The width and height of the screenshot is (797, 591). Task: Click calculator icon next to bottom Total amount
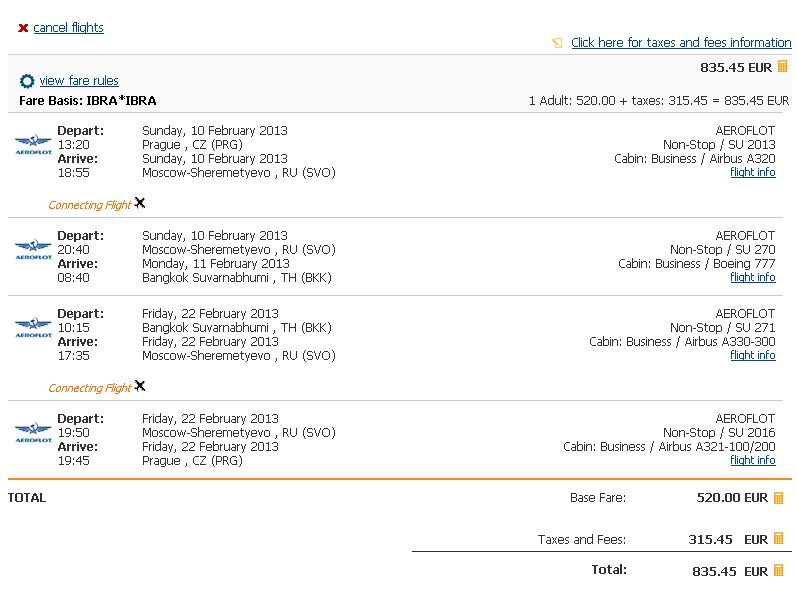click(779, 571)
